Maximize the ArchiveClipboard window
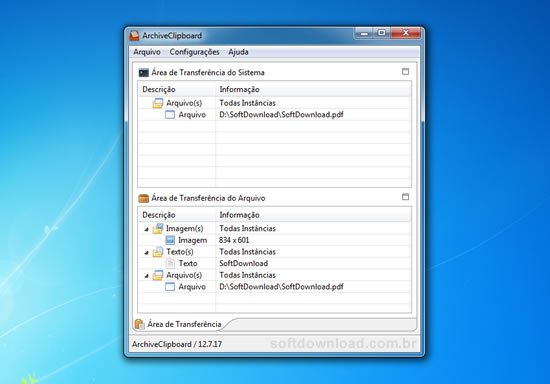The image size is (550, 384). [x=382, y=33]
